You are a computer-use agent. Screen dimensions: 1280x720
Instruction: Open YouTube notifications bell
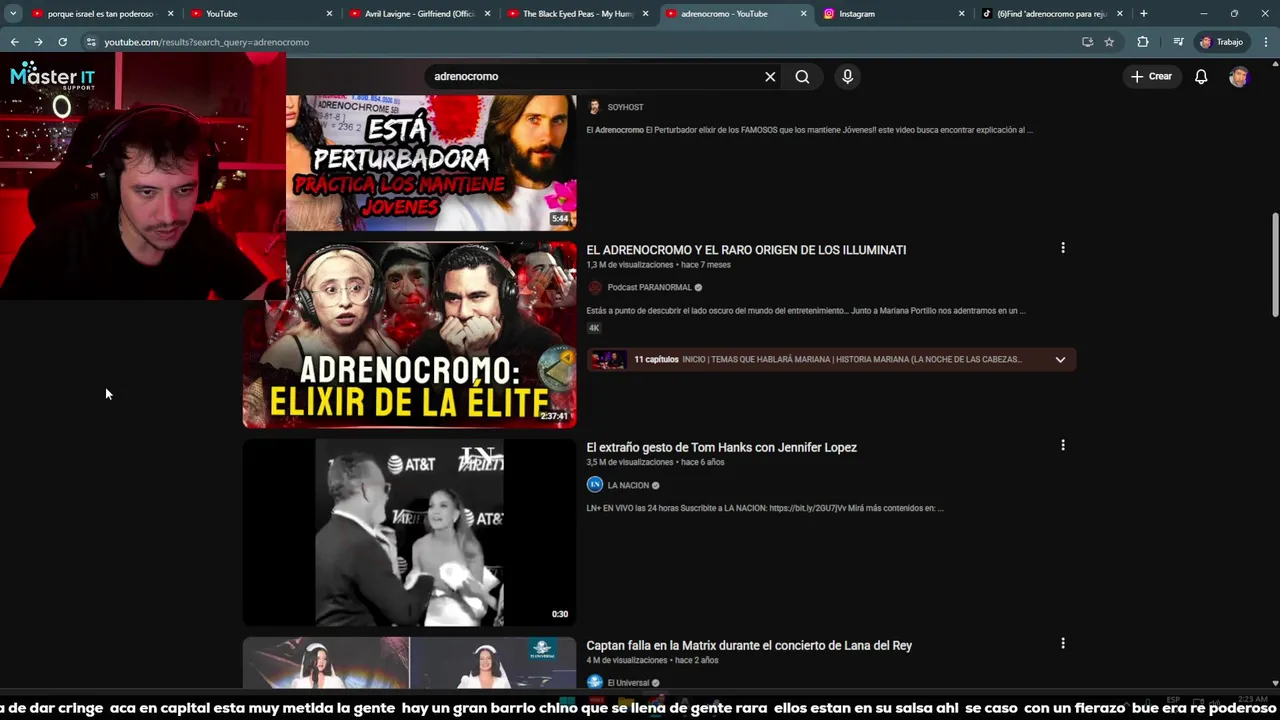[x=1201, y=77]
